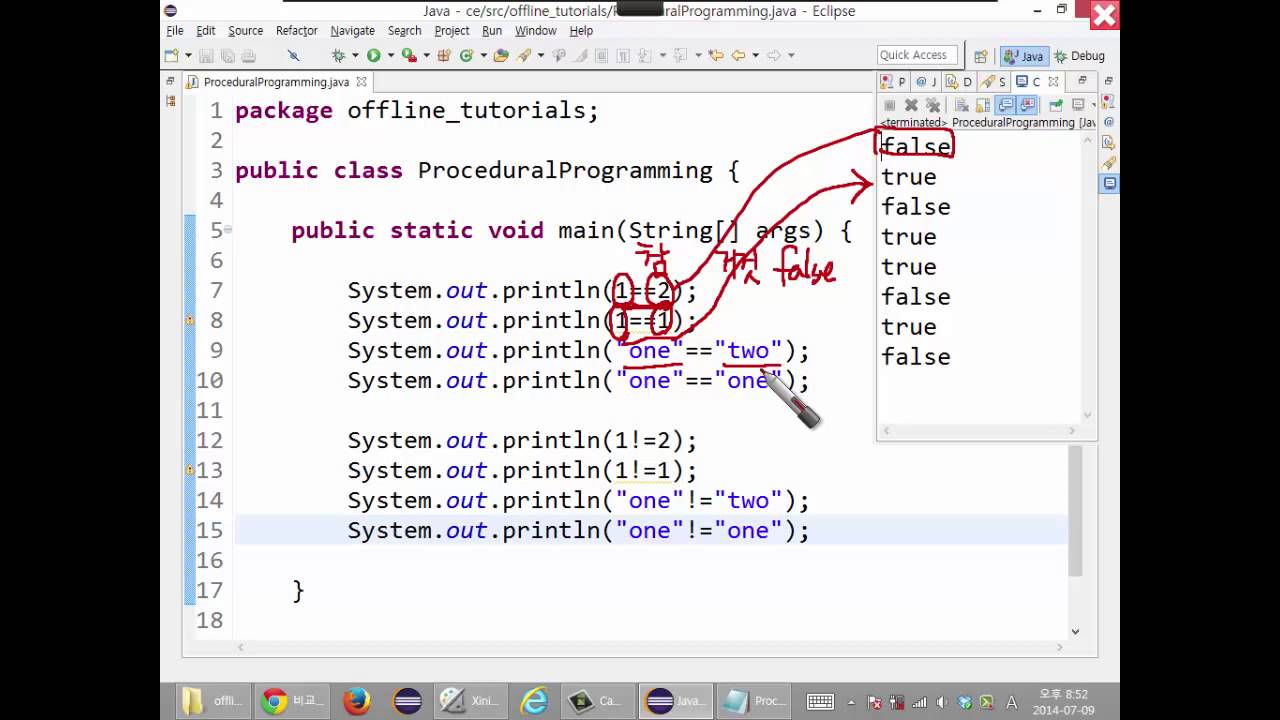1280x720 pixels.
Task: Click the warning marker on line 8
Action: pos(189,320)
